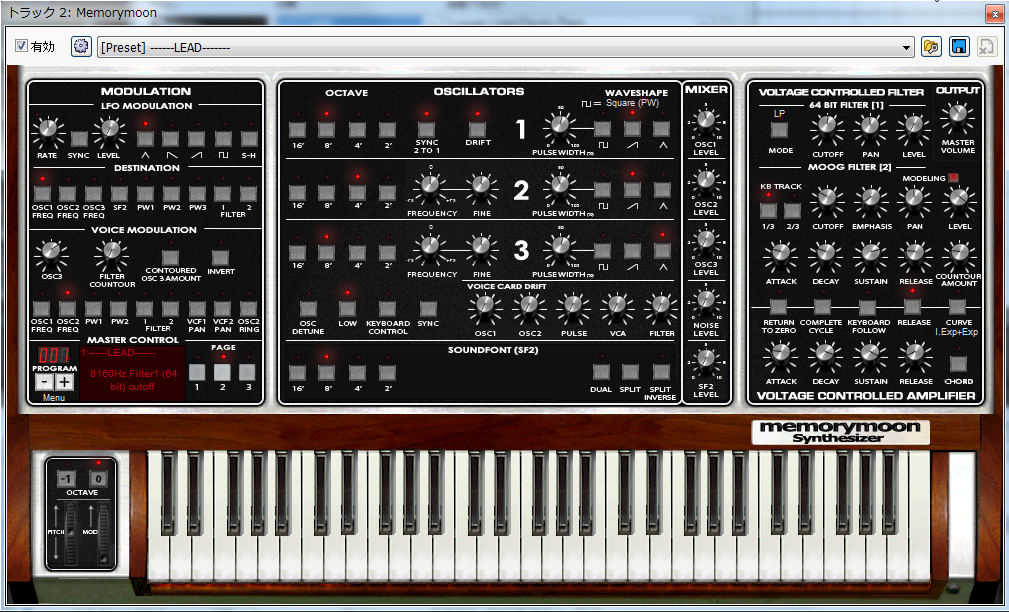Toggle oscillator 3 LOW button
The image size is (1009, 612).
click(x=347, y=308)
